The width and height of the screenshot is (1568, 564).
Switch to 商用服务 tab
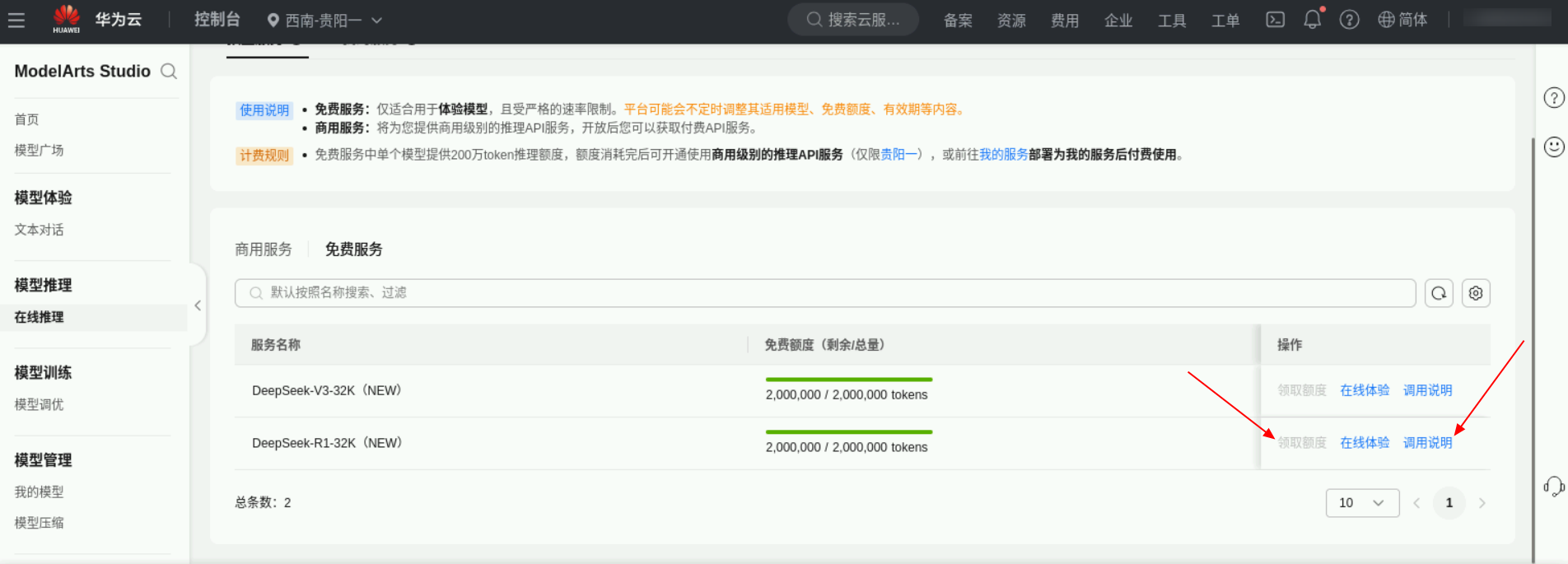tap(264, 249)
